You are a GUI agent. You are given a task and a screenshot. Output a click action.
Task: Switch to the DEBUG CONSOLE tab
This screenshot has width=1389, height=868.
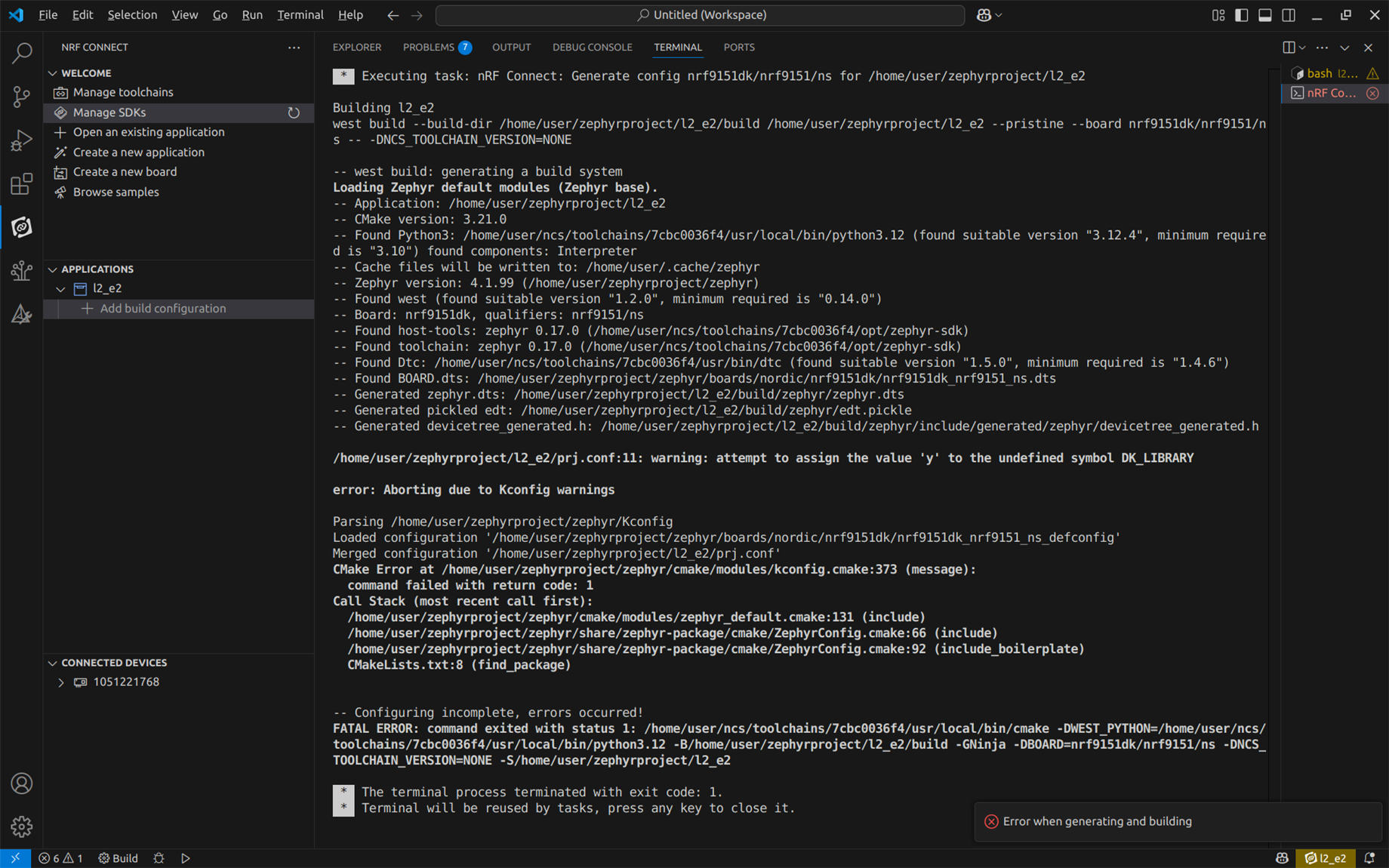pos(592,47)
